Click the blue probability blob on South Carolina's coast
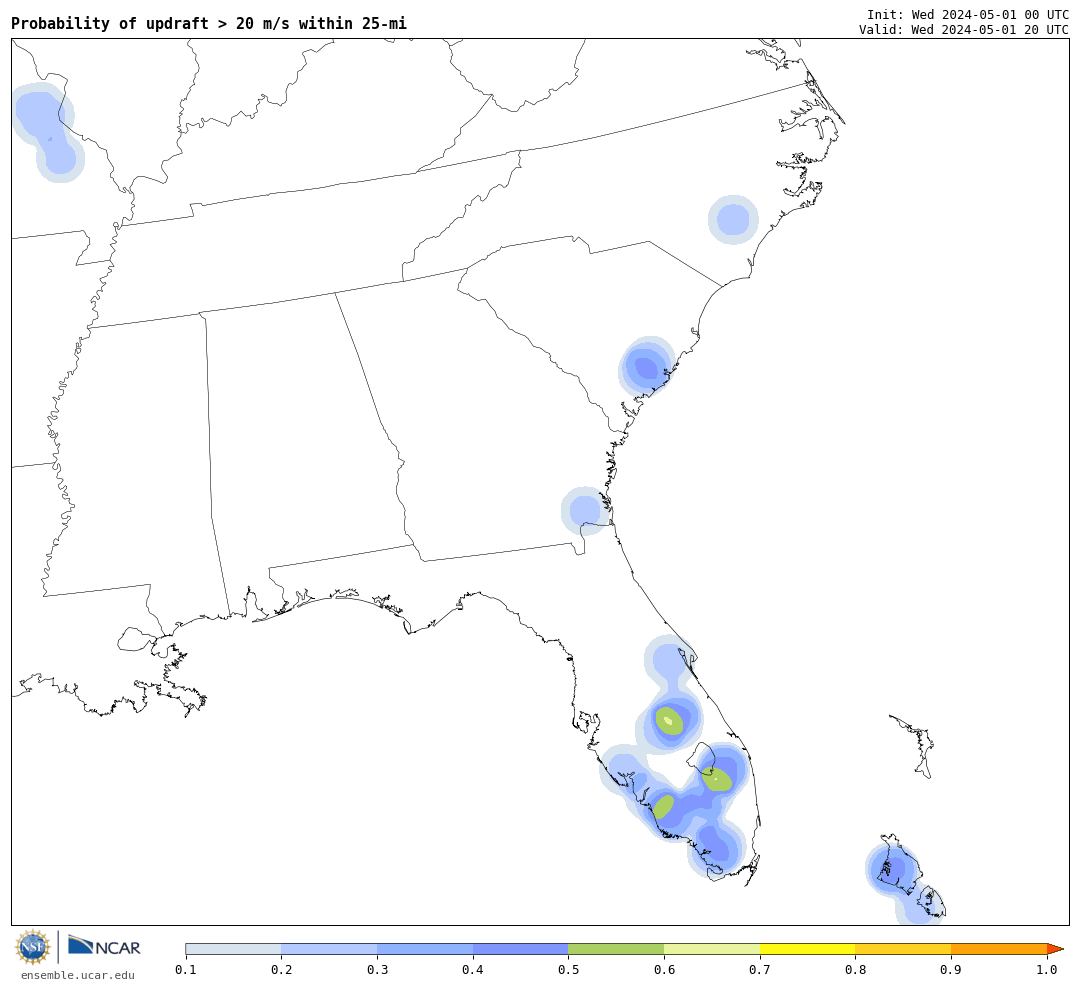This screenshot has height=988, width=1080. point(646,366)
